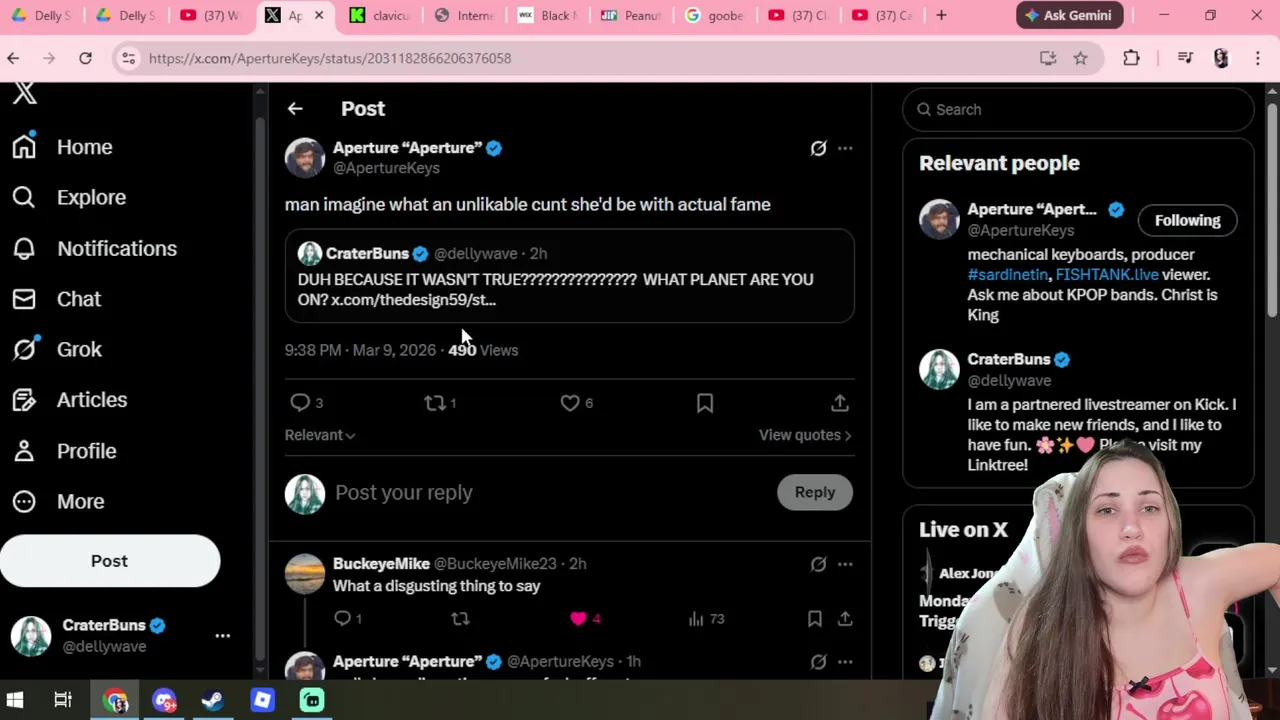Click Following button for Aperture
The height and width of the screenshot is (720, 1280).
(1187, 220)
